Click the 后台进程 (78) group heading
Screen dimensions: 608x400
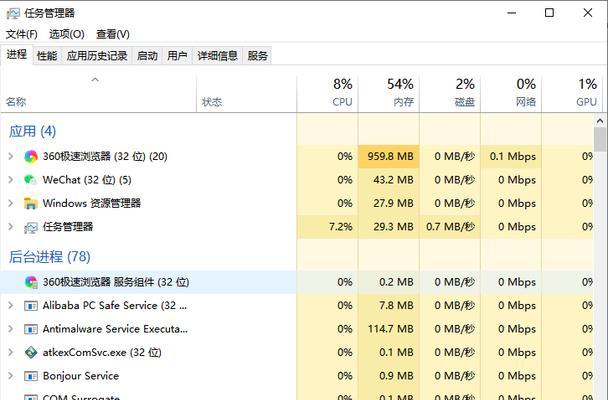[50, 257]
